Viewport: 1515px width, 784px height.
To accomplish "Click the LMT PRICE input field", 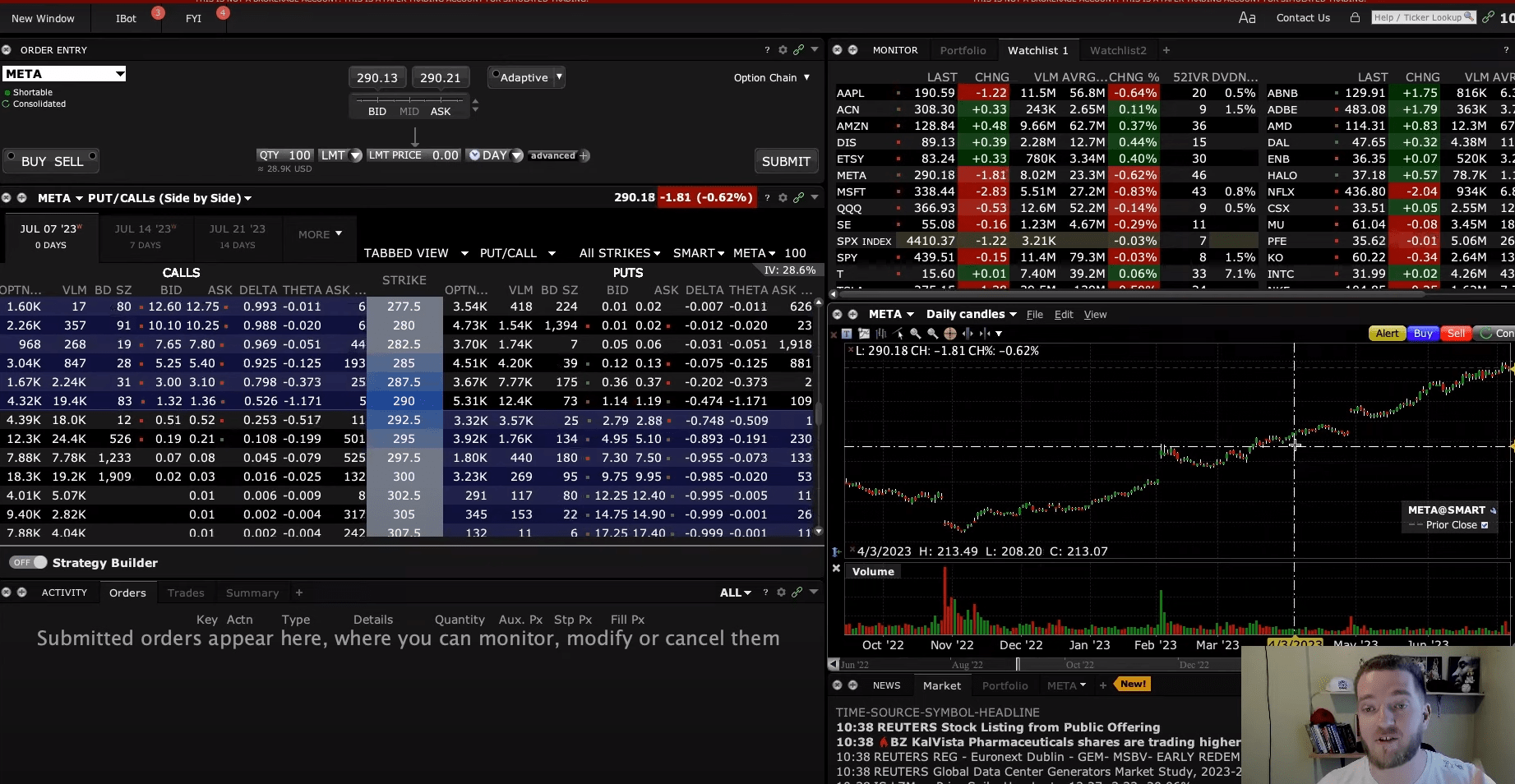I will click(445, 155).
